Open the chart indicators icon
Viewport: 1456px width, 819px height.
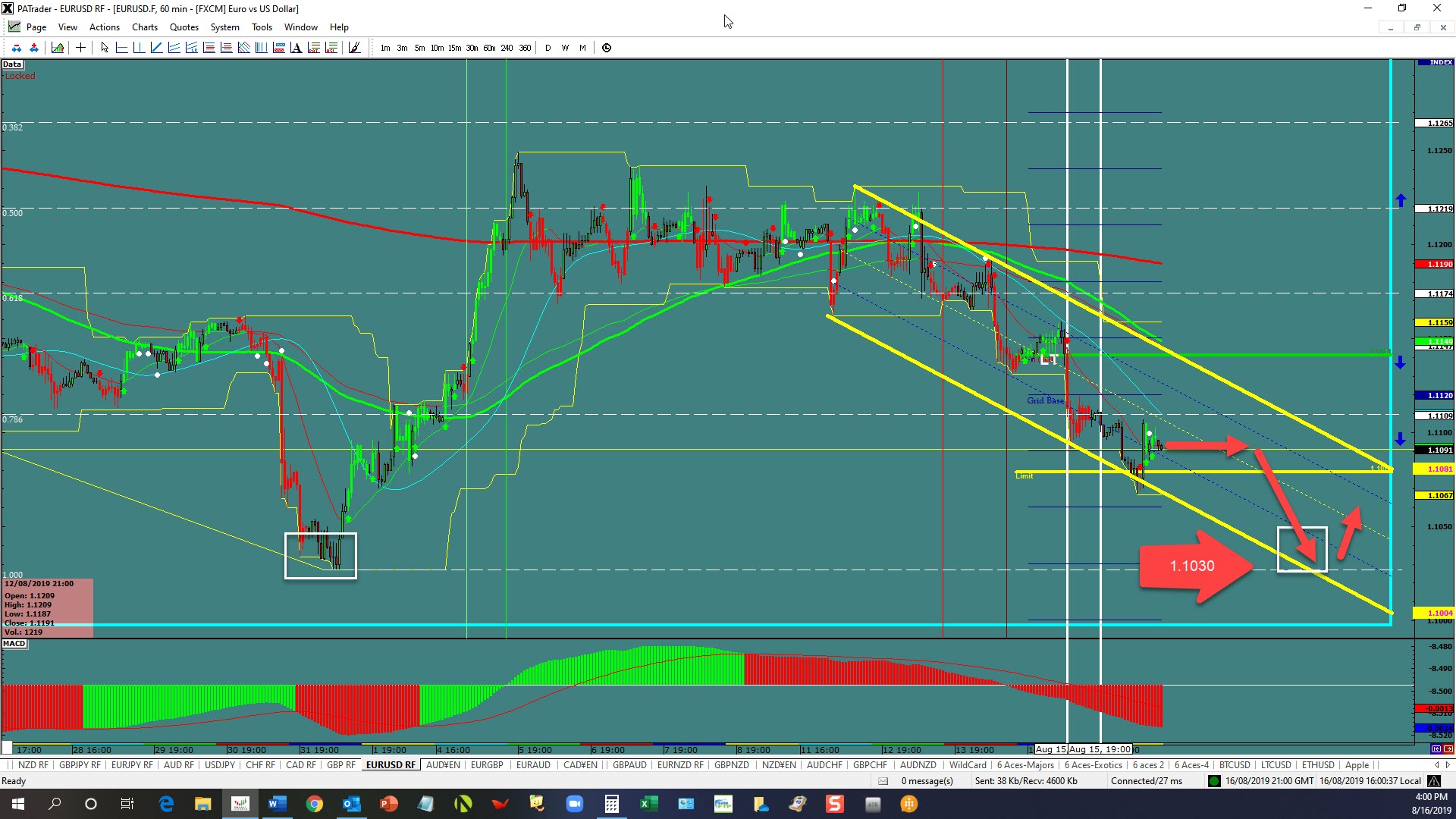coord(58,48)
